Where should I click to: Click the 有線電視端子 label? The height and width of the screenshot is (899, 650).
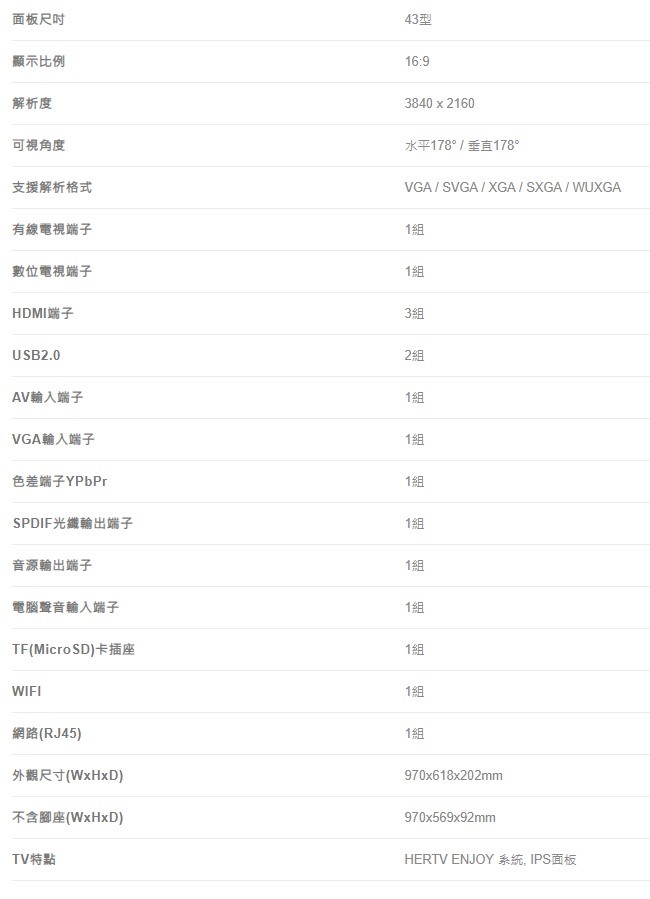(52, 229)
